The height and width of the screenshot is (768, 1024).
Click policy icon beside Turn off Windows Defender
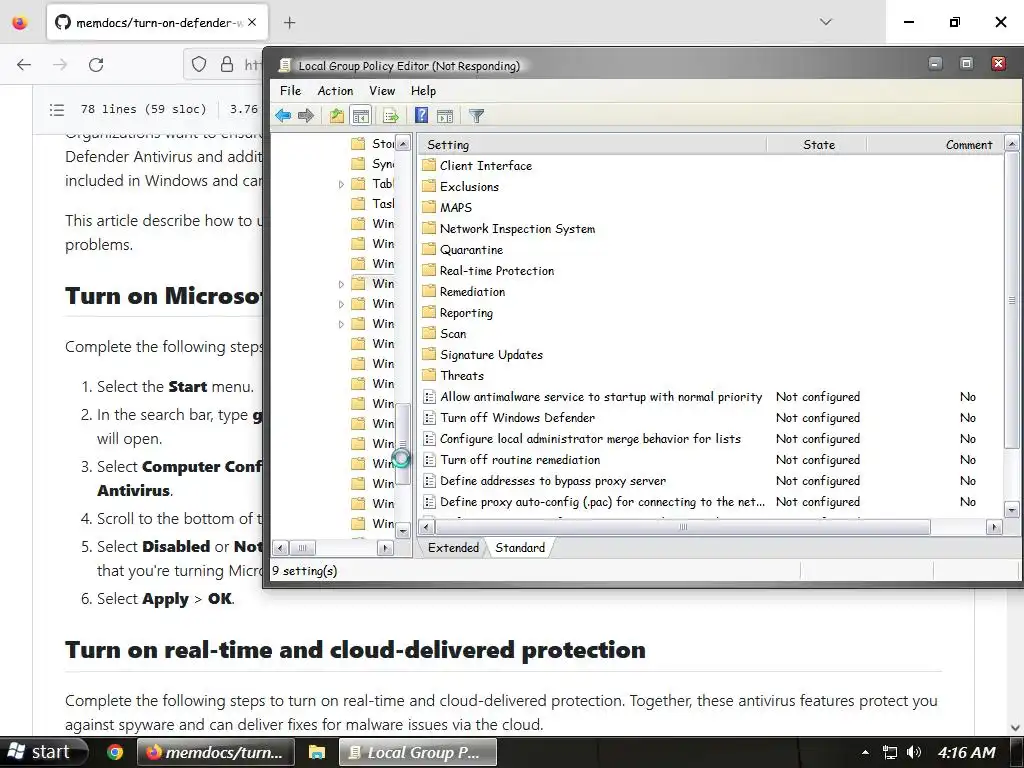click(x=429, y=417)
